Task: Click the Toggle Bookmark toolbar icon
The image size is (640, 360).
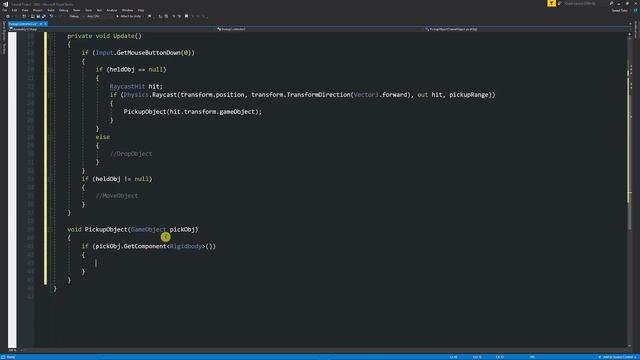Action: [187, 16]
